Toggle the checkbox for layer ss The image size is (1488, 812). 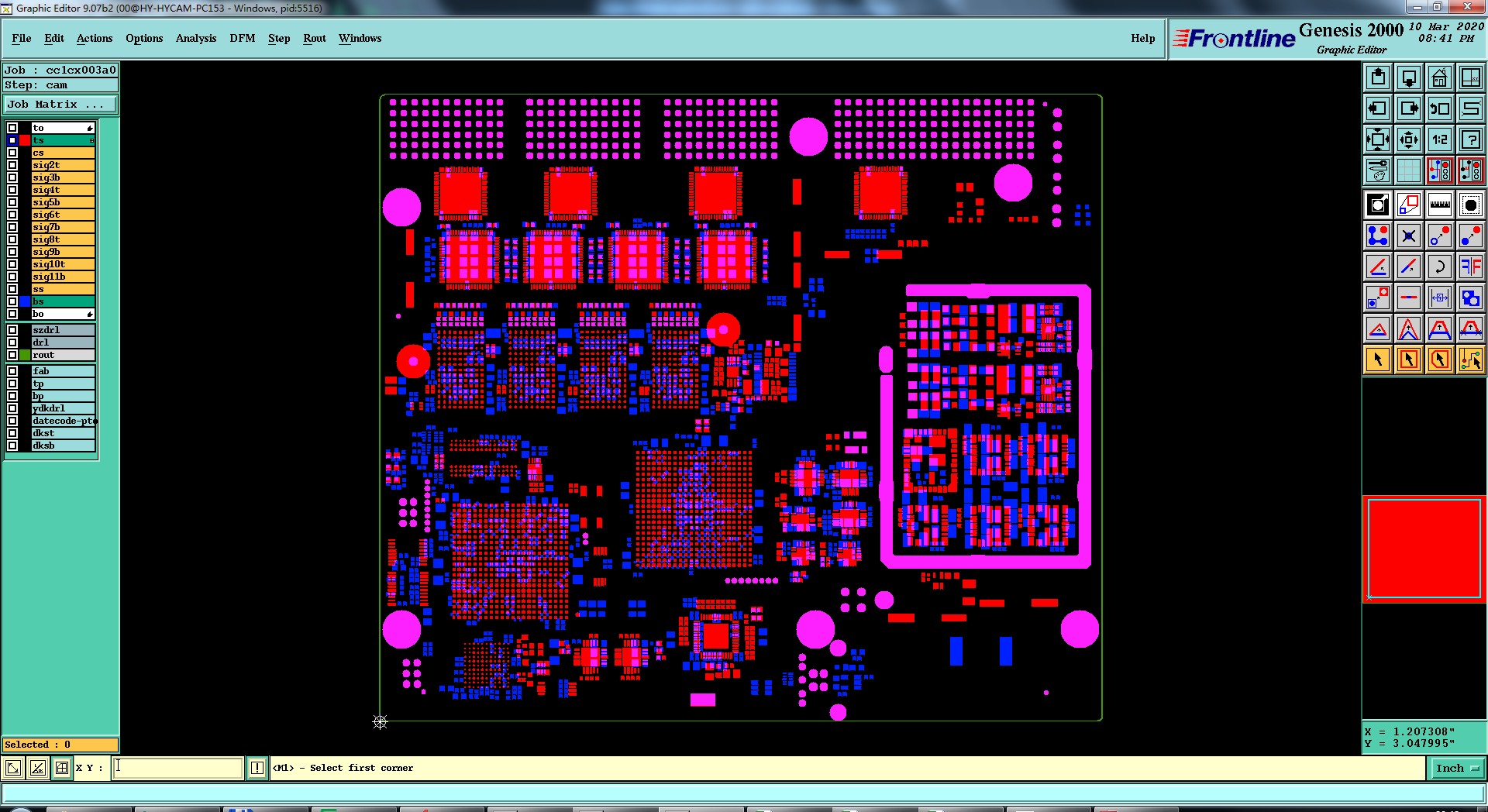tap(12, 289)
